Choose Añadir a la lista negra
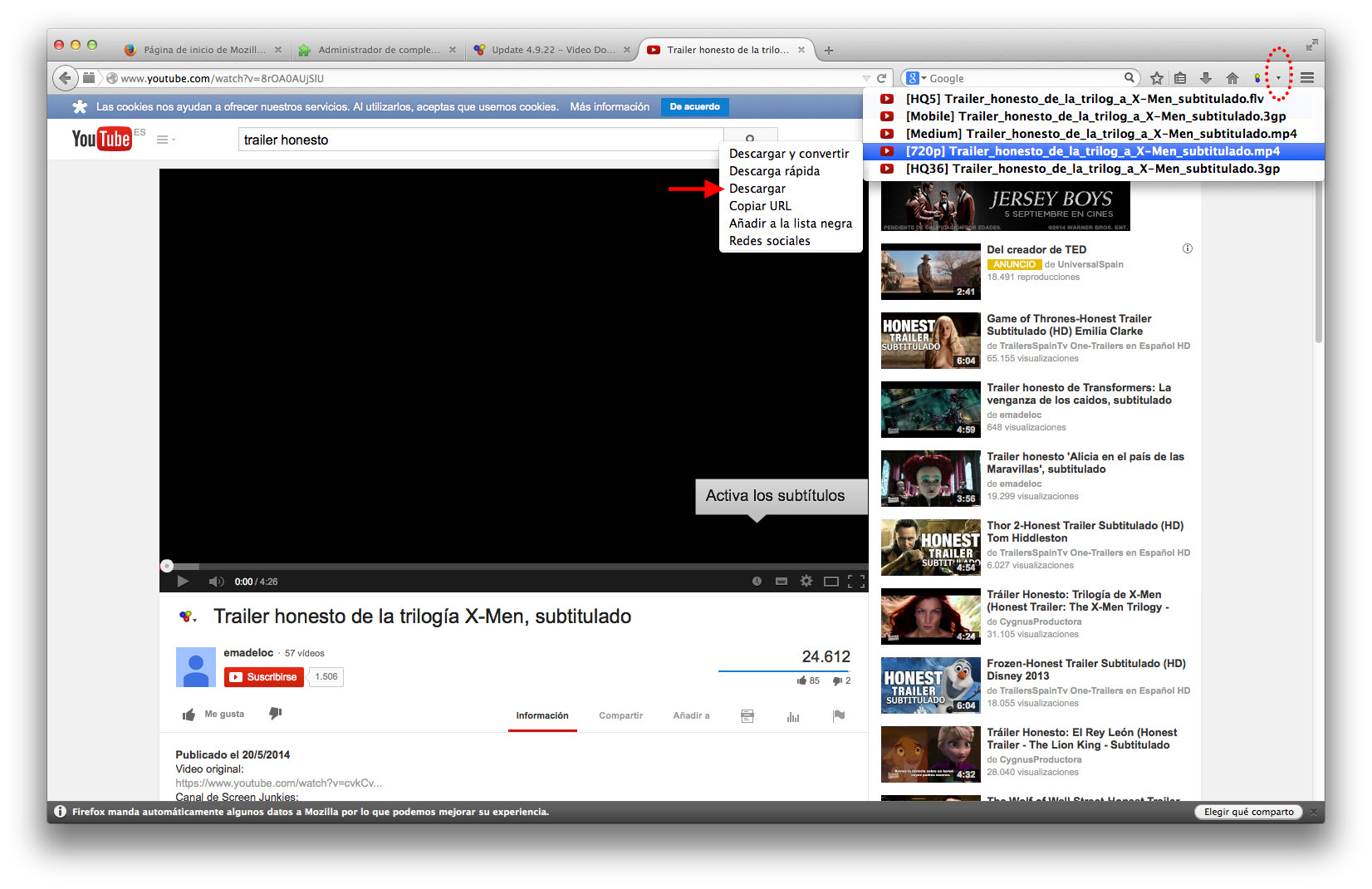This screenshot has height=889, width=1372. point(790,223)
